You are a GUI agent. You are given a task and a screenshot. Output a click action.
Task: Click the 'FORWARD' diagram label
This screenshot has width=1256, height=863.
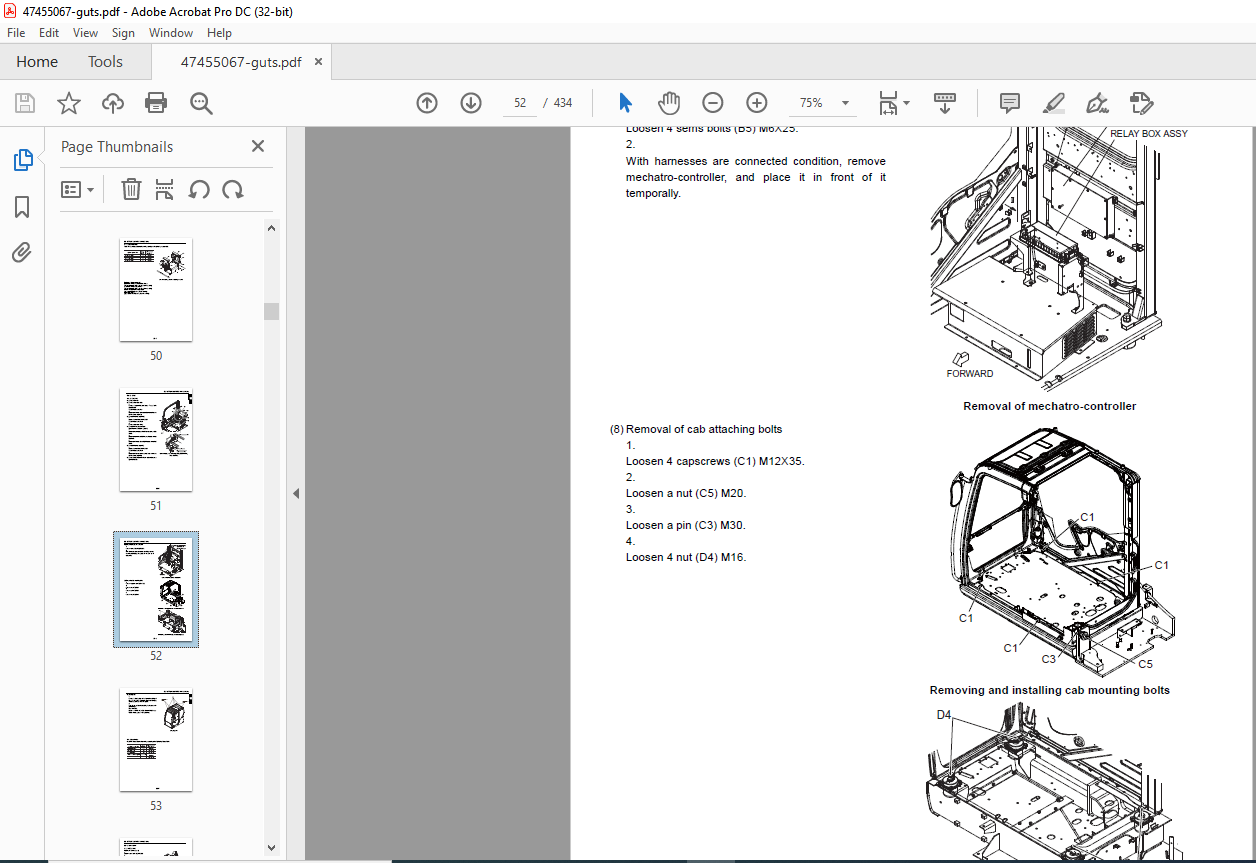click(x=970, y=373)
